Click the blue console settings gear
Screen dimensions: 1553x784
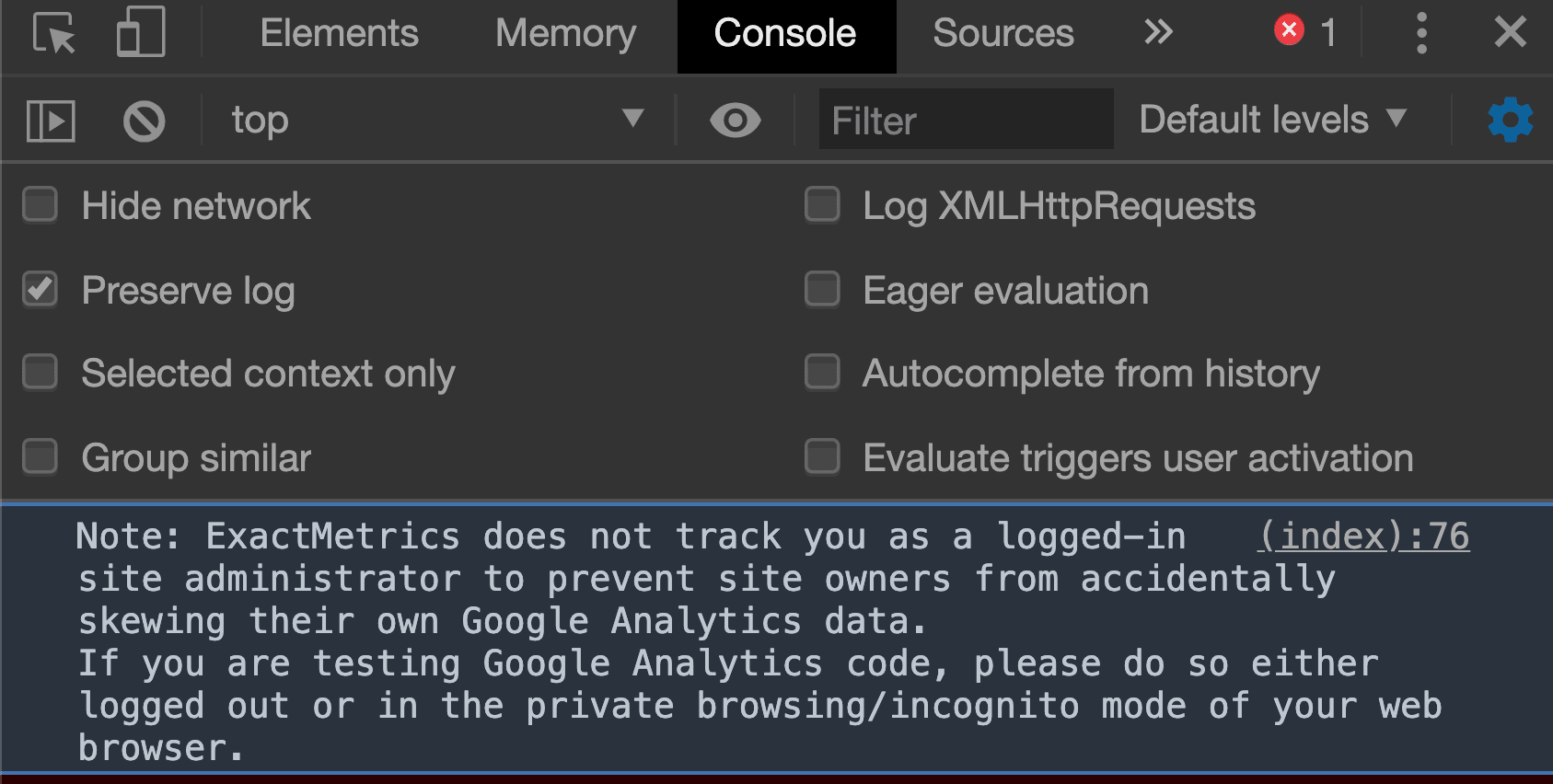pos(1511,120)
